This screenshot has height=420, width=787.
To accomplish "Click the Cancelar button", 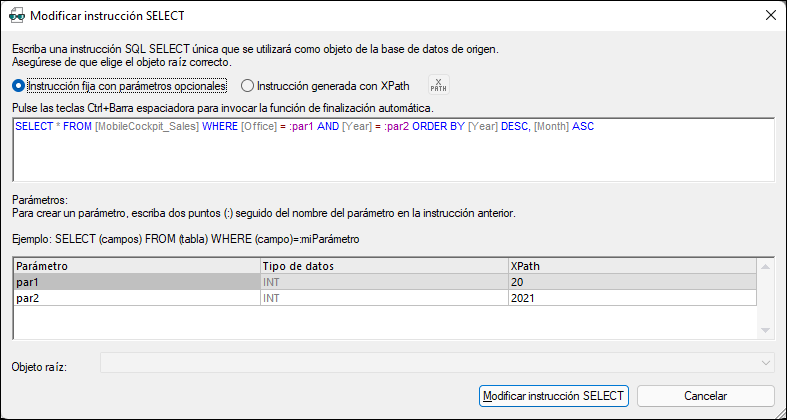I will pos(705,396).
